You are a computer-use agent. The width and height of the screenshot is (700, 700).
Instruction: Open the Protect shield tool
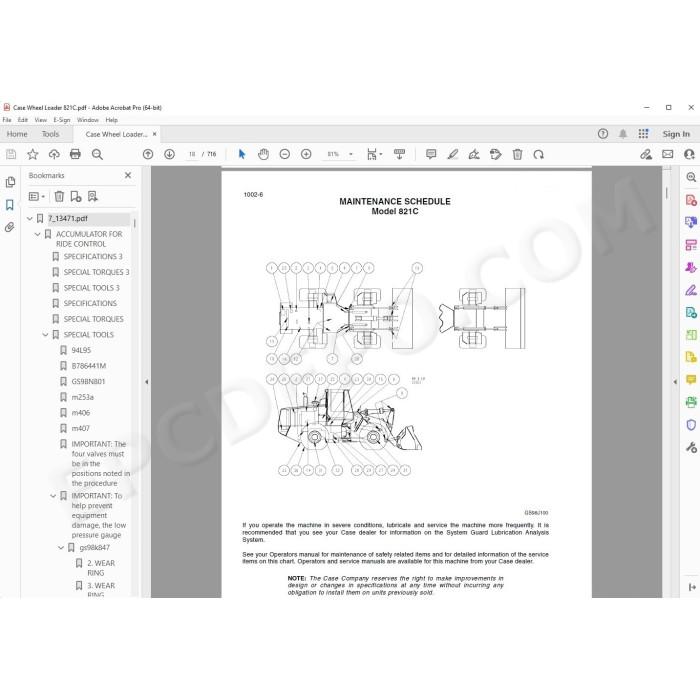tap(691, 425)
